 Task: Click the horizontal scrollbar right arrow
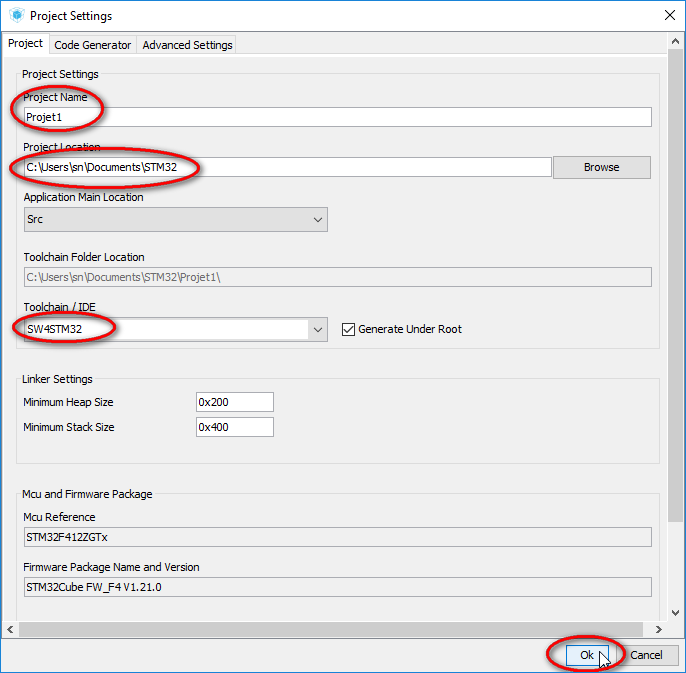[x=659, y=629]
